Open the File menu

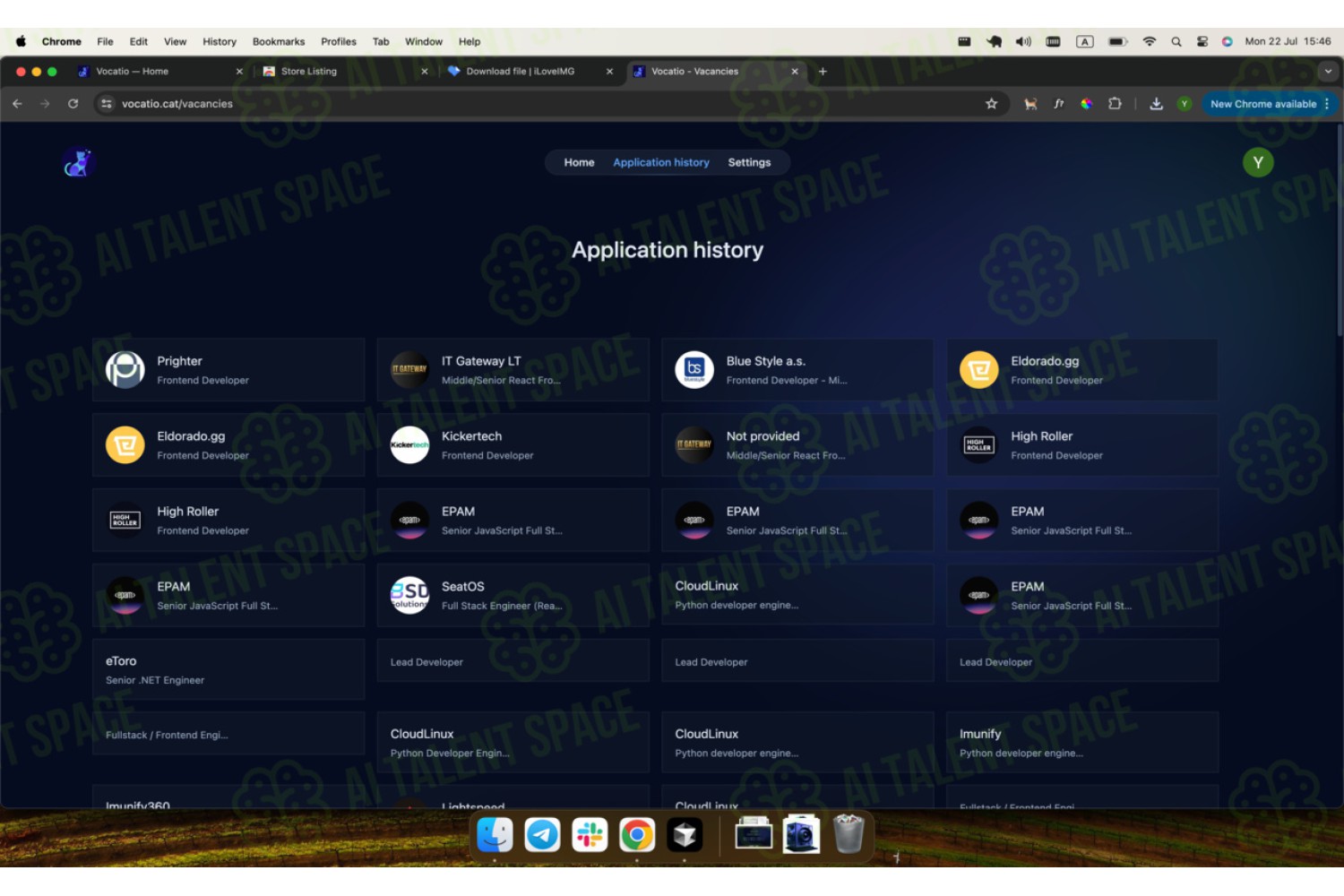105,41
